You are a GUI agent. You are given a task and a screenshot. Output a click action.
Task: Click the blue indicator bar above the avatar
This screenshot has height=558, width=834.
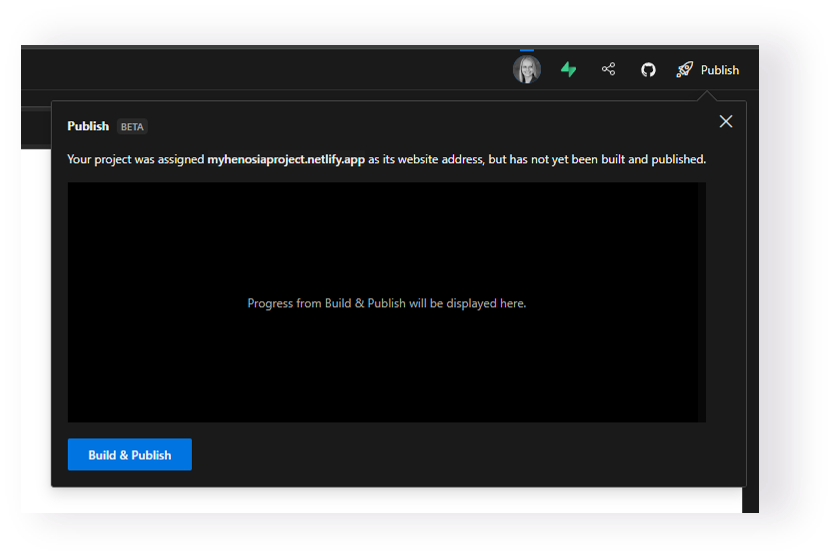pyautogui.click(x=527, y=49)
